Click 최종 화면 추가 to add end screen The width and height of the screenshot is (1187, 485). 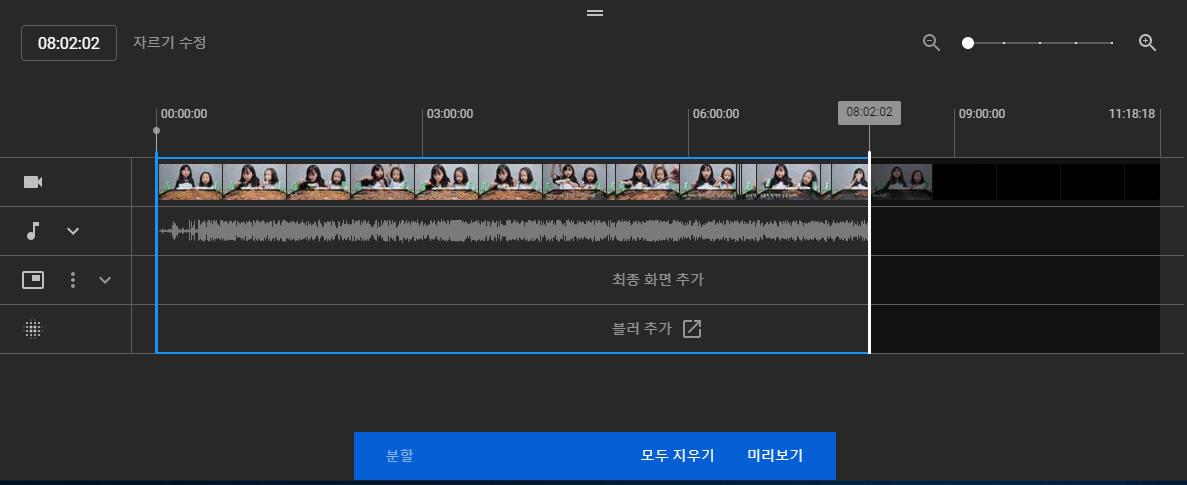(x=658, y=280)
